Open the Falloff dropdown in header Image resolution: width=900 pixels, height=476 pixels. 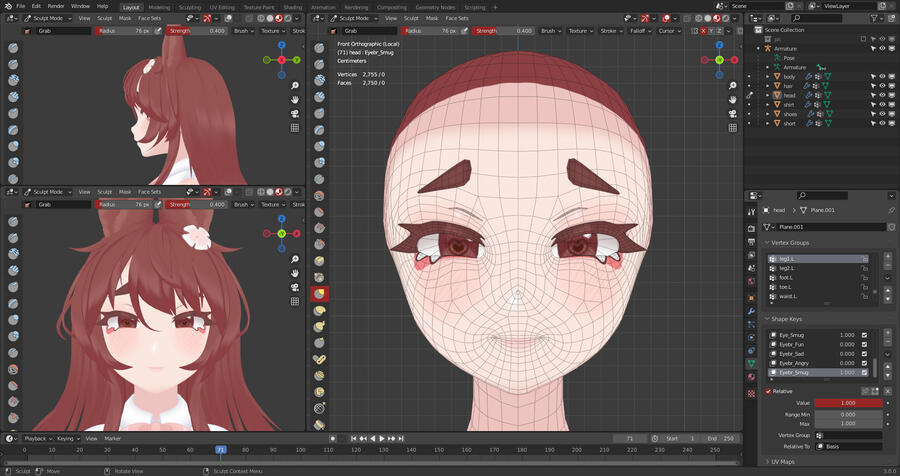pos(637,31)
